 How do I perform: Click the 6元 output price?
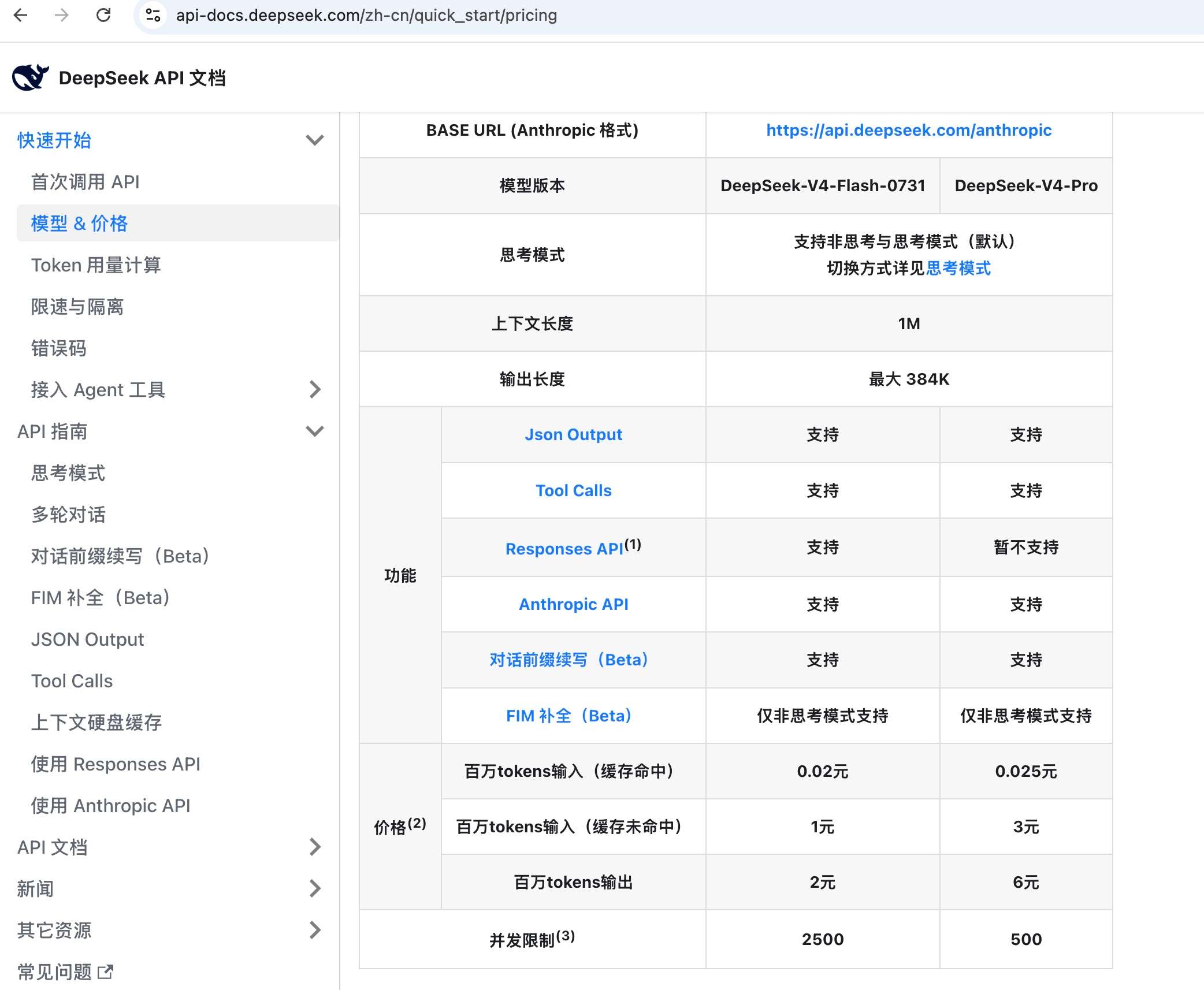tap(1026, 882)
